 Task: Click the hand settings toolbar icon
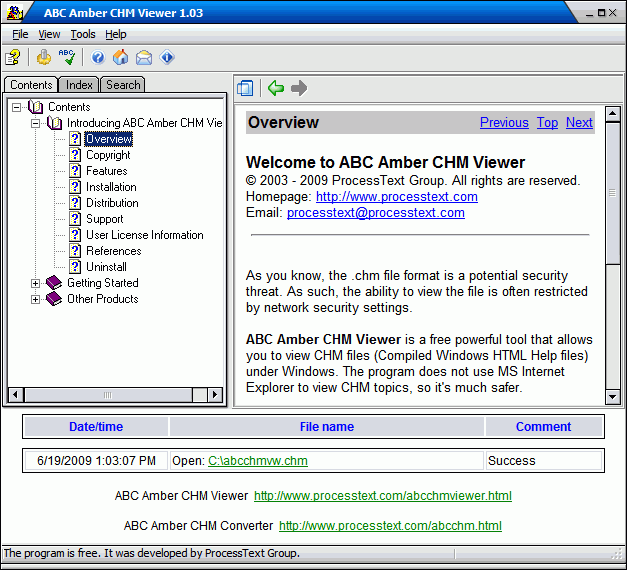coord(44,57)
